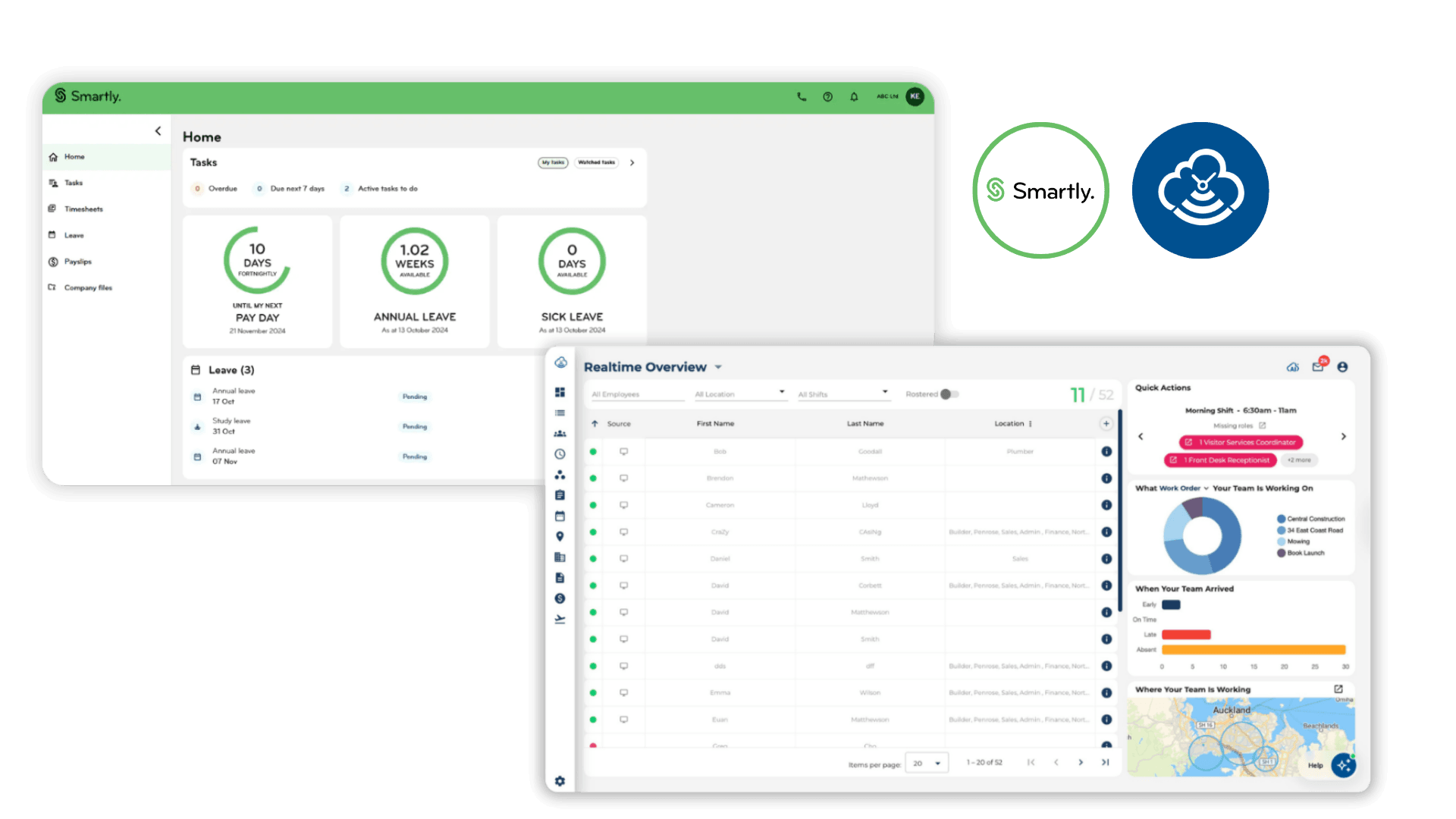
Task: Collapse the Smartly sidebar with the chevron
Action: tap(158, 131)
